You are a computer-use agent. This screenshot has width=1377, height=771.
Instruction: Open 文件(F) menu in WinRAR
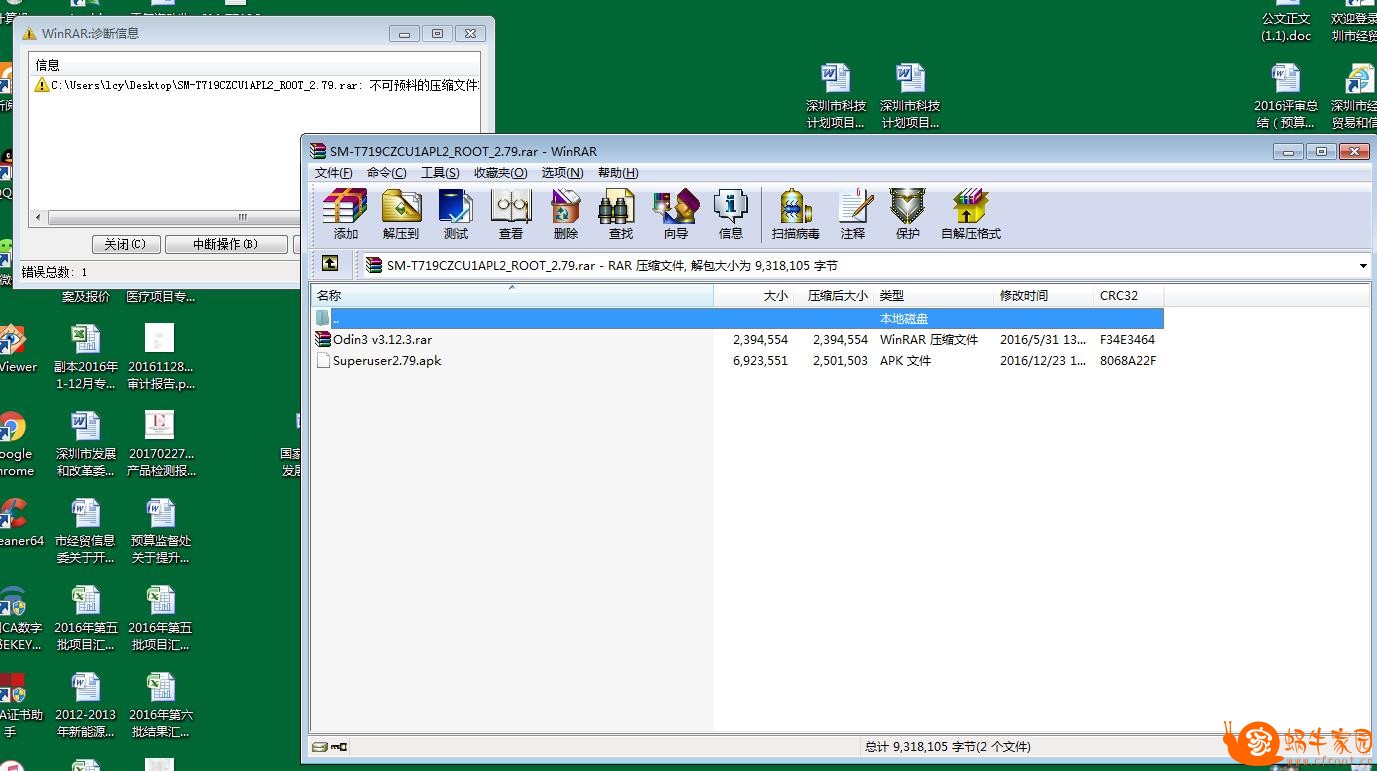(334, 173)
